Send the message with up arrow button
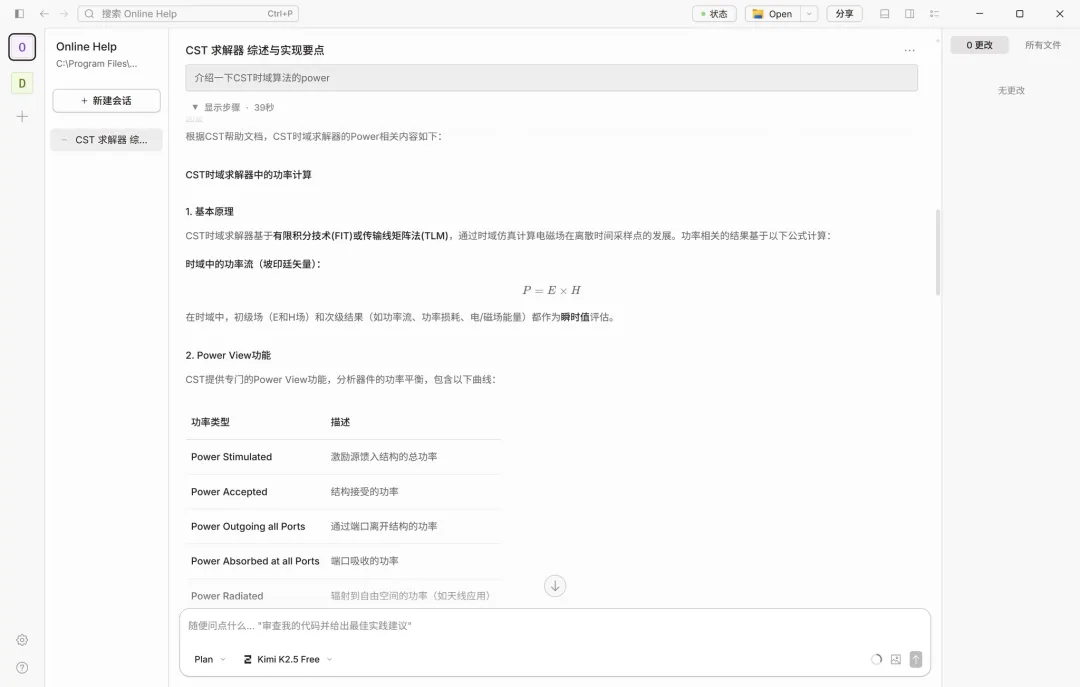 (x=916, y=659)
